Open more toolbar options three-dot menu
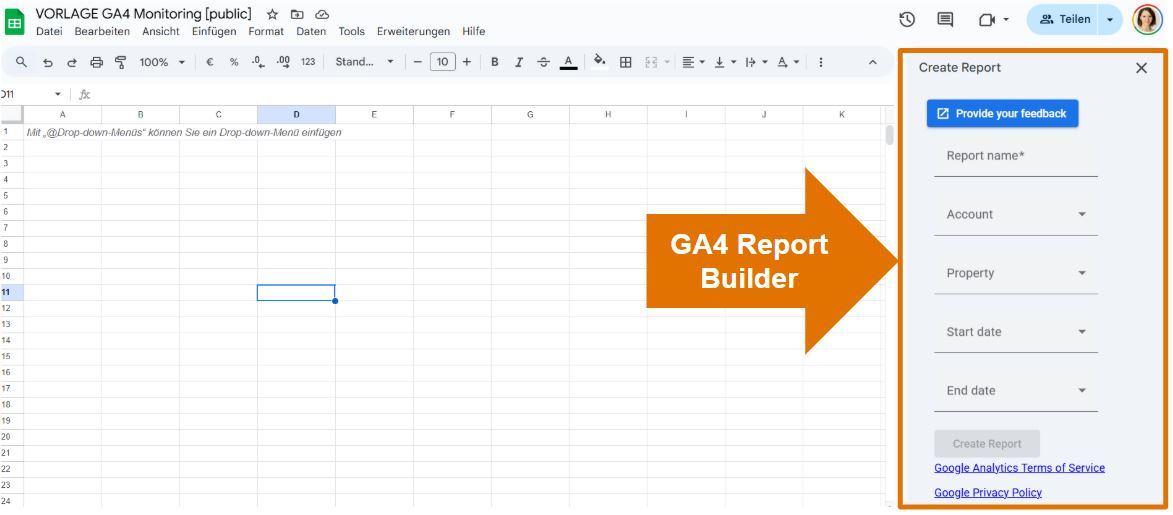This screenshot has width=1173, height=515. [x=821, y=62]
